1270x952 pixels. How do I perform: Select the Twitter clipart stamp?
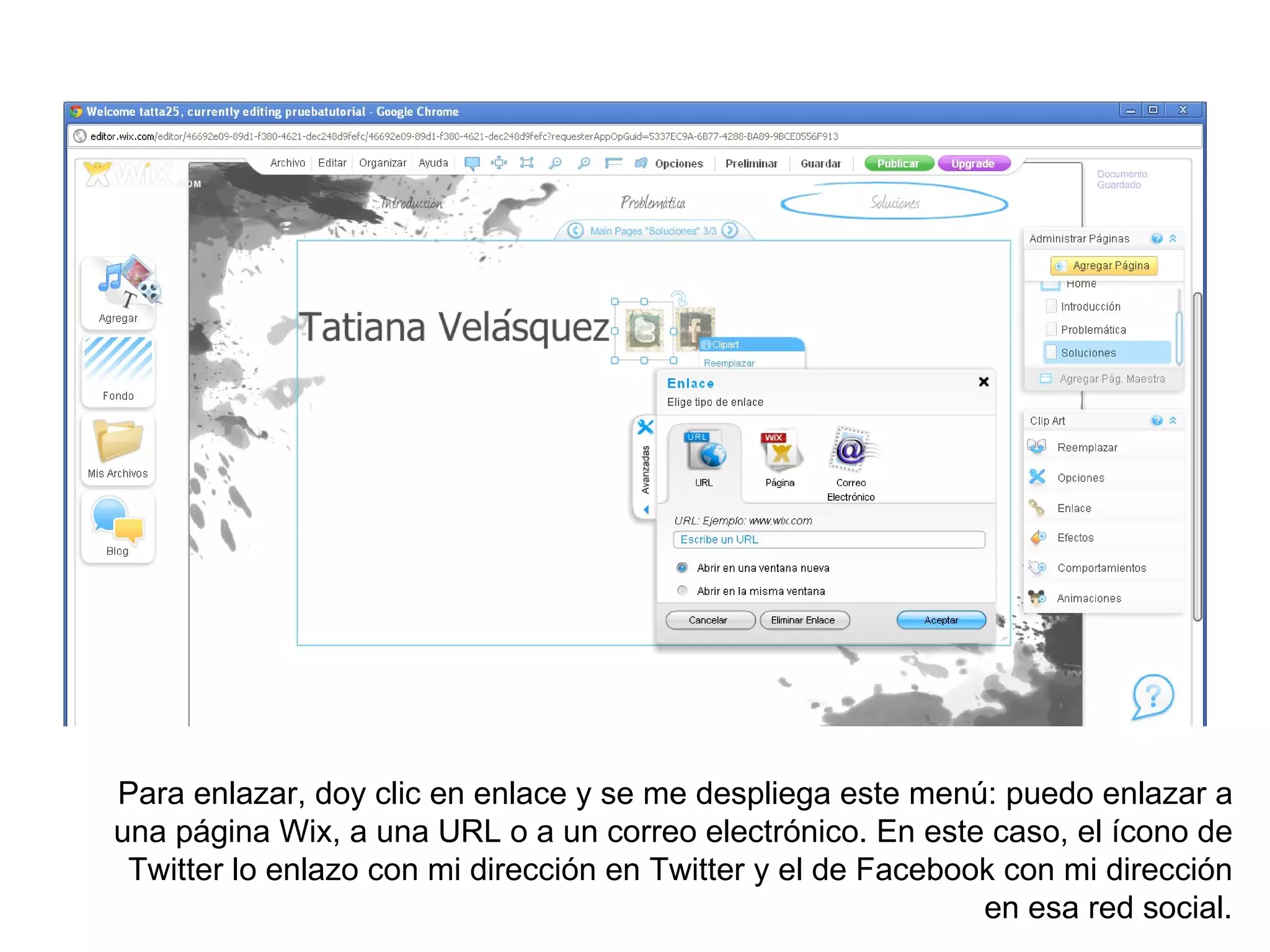[644, 330]
